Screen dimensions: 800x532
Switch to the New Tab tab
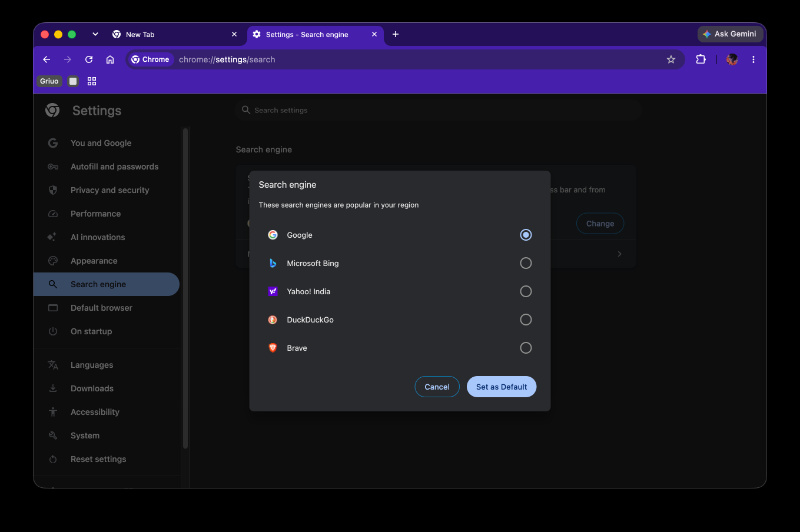(x=173, y=34)
